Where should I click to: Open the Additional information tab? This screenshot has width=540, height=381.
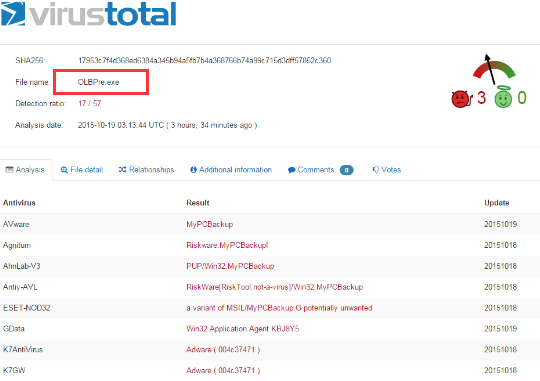click(231, 170)
